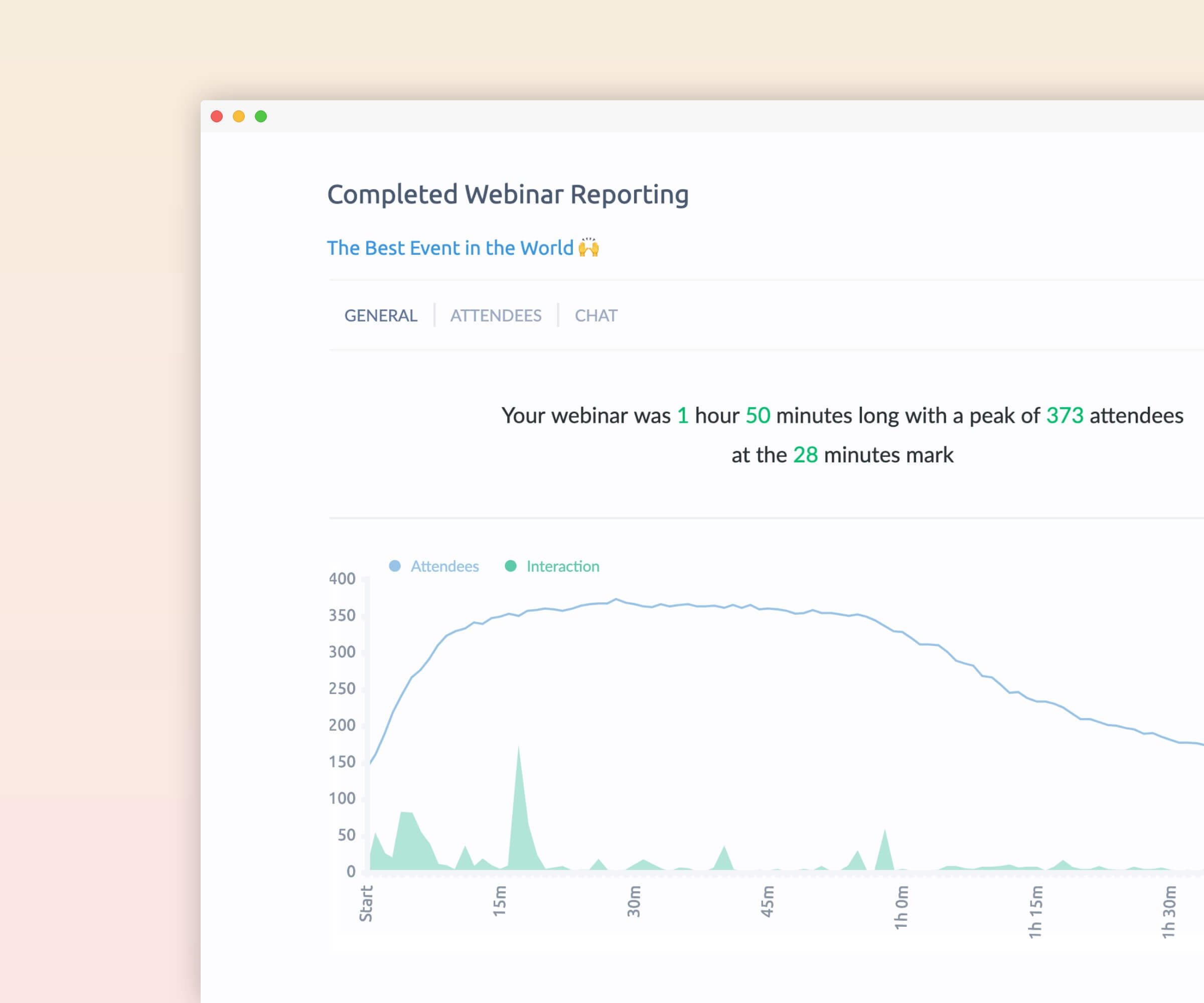1204x1003 pixels.
Task: Select the GENERAL tab
Action: [381, 315]
